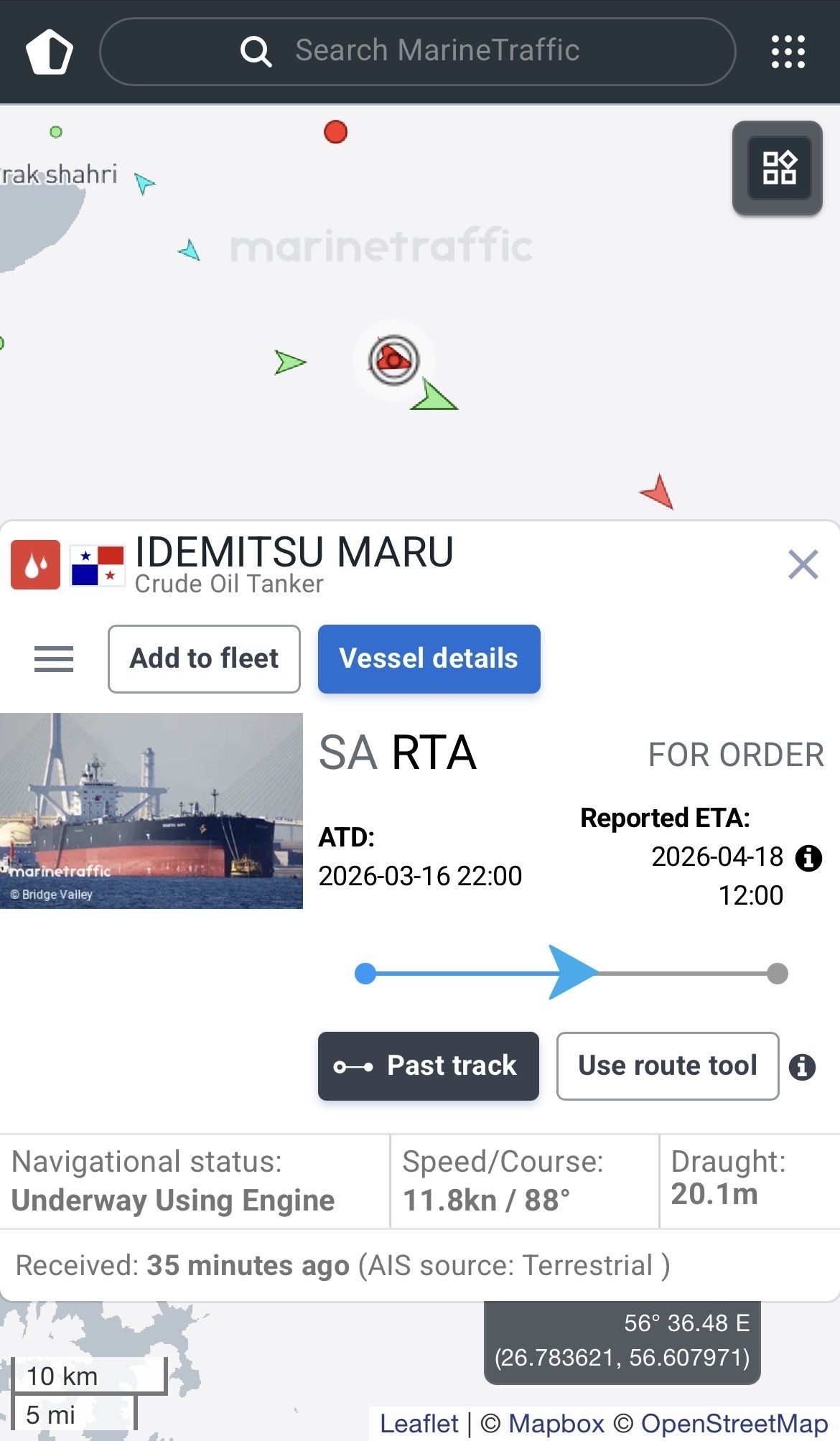Open the nine-dot apps grid menu
This screenshot has width=840, height=1441.
(x=788, y=52)
